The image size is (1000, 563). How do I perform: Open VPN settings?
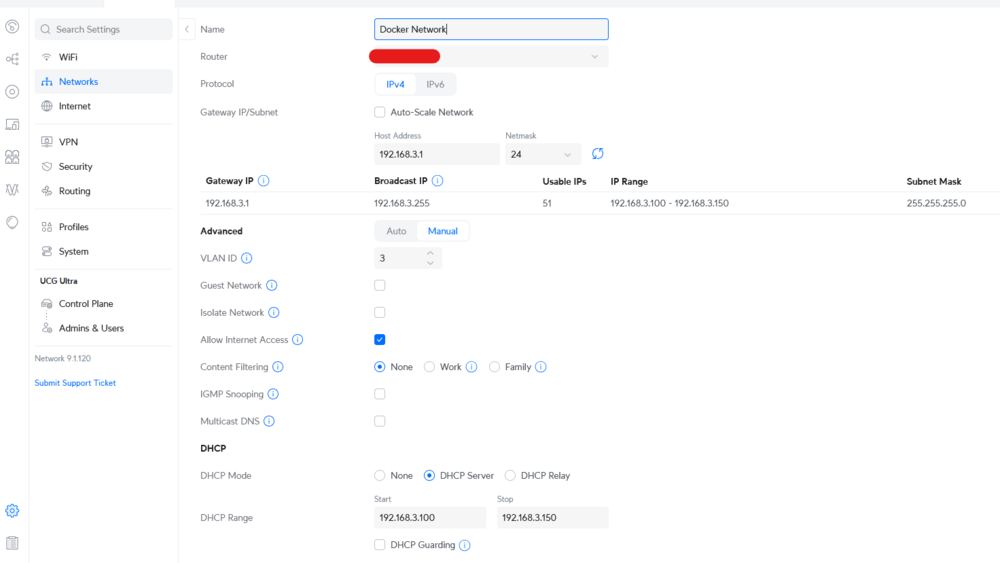tap(103, 142)
